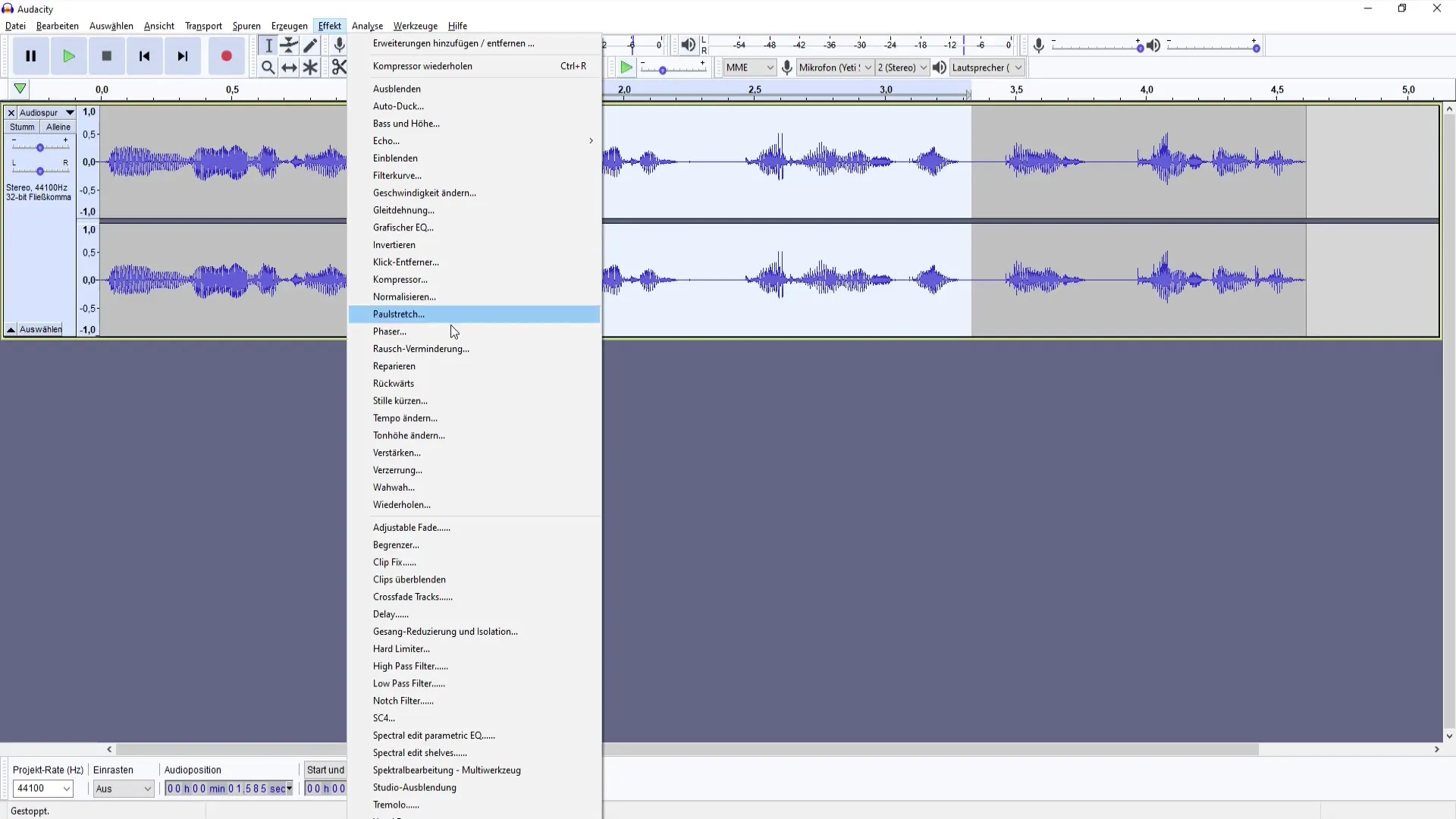Choose Gesang-Reduzierung und Isolation... effect
Viewport: 1456px width, 819px height.
coord(474,632)
